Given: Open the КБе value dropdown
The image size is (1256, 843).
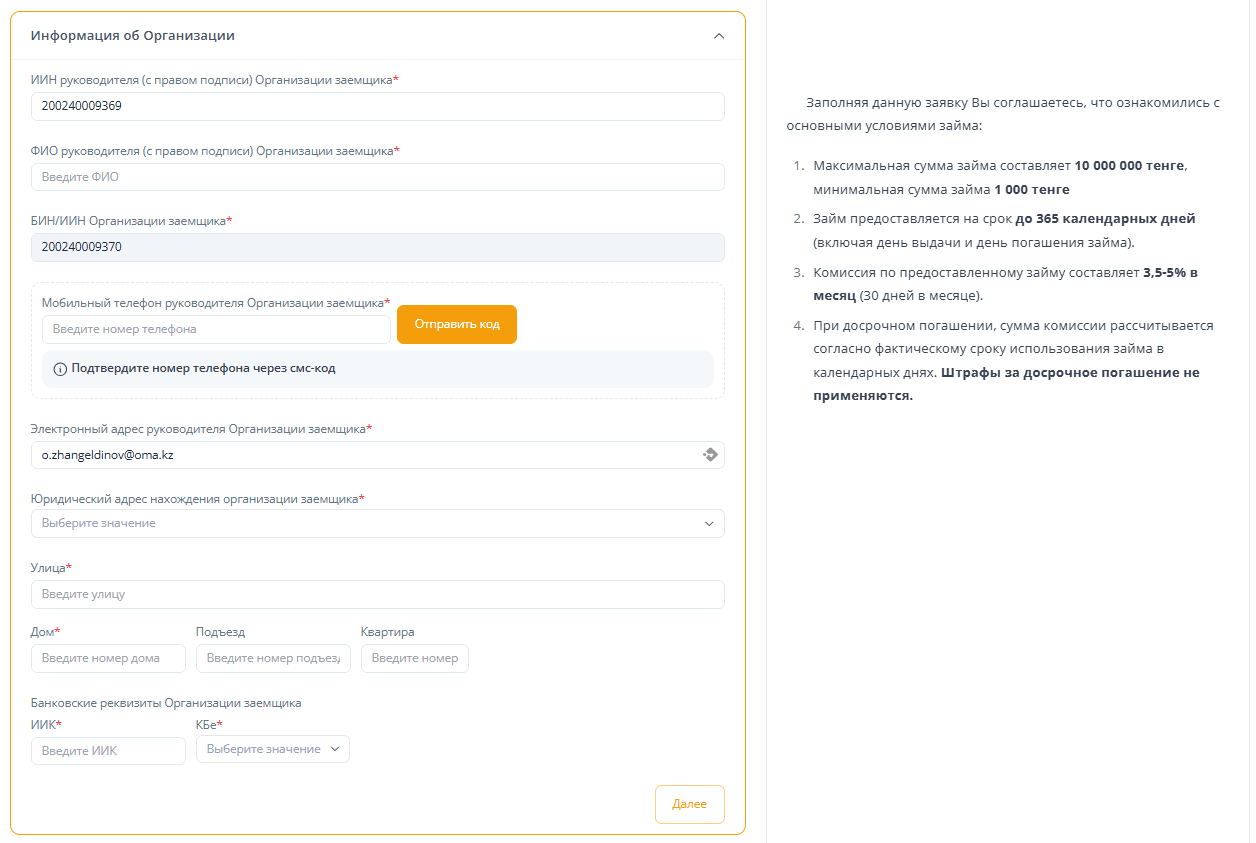Looking at the screenshot, I should 273,749.
